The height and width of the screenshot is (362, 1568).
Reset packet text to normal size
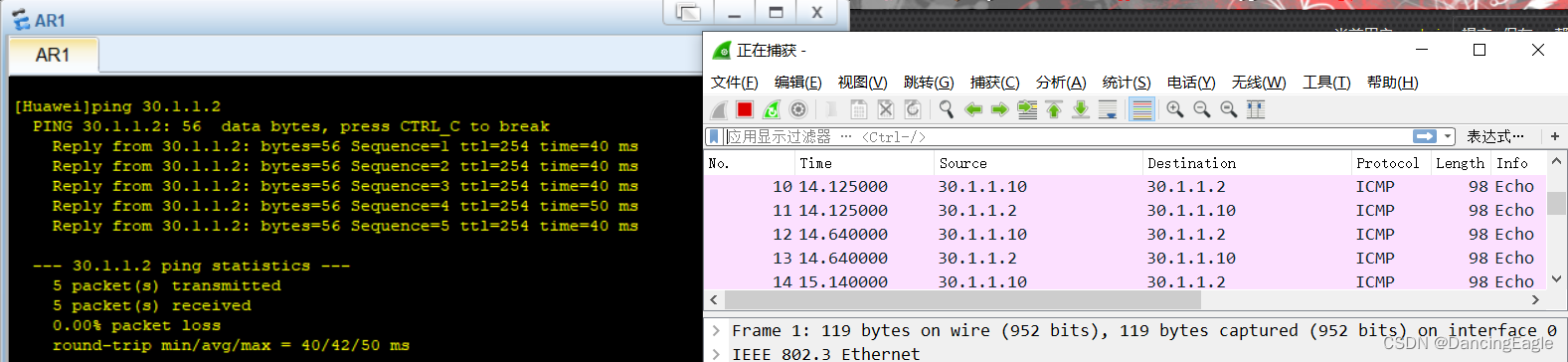click(x=1229, y=109)
